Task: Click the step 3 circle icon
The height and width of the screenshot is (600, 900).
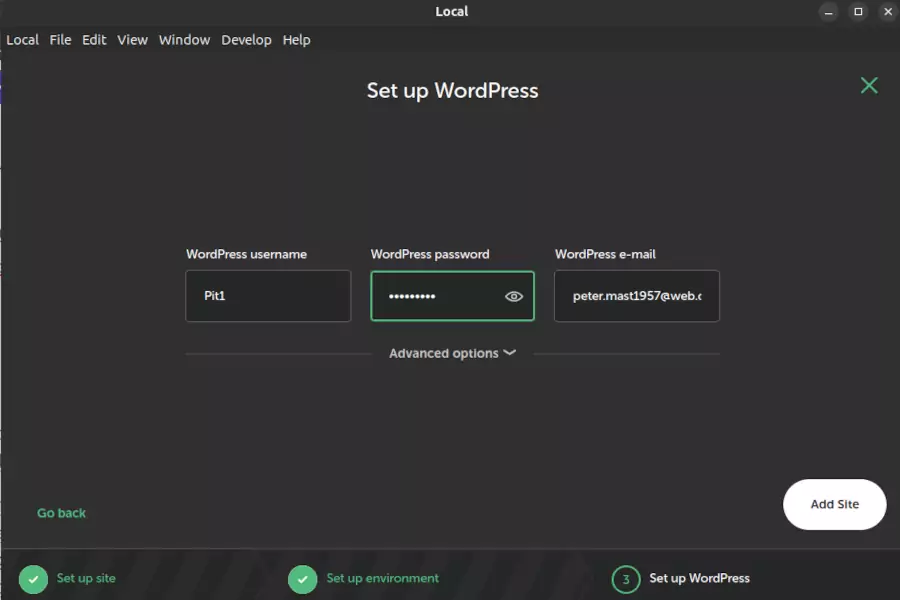Action: [626, 579]
